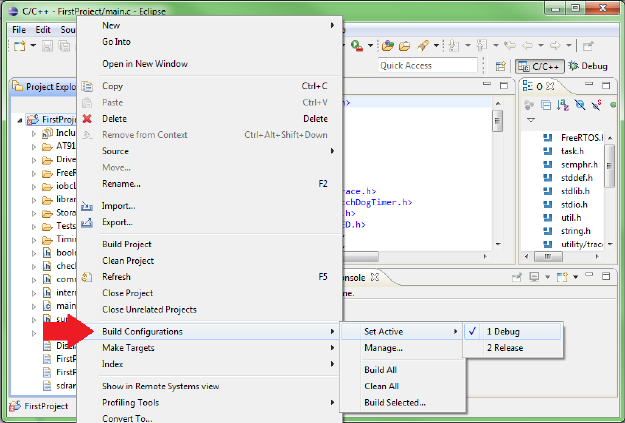This screenshot has width=625, height=423.
Task: Click the Save toolbar icon
Action: point(47,46)
